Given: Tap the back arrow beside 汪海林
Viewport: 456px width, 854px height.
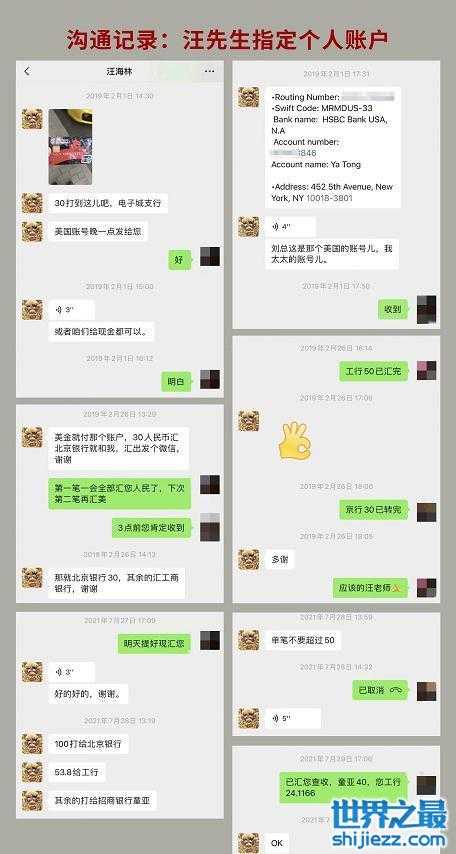Looking at the screenshot, I should pos(27,71).
